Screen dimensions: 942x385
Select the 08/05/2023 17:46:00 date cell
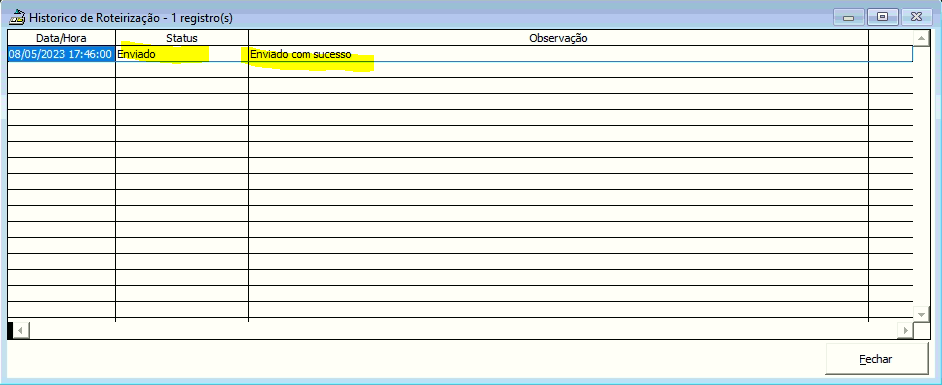click(61, 54)
